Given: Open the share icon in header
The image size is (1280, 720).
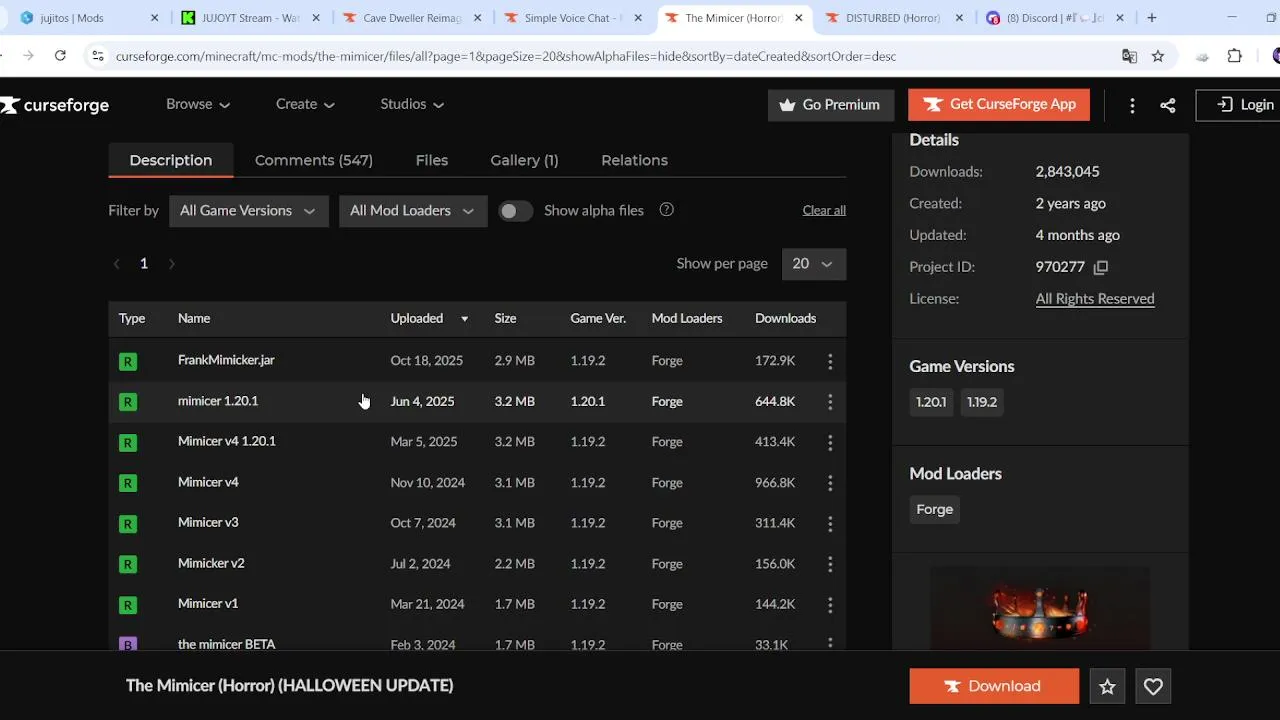Looking at the screenshot, I should [x=1167, y=105].
